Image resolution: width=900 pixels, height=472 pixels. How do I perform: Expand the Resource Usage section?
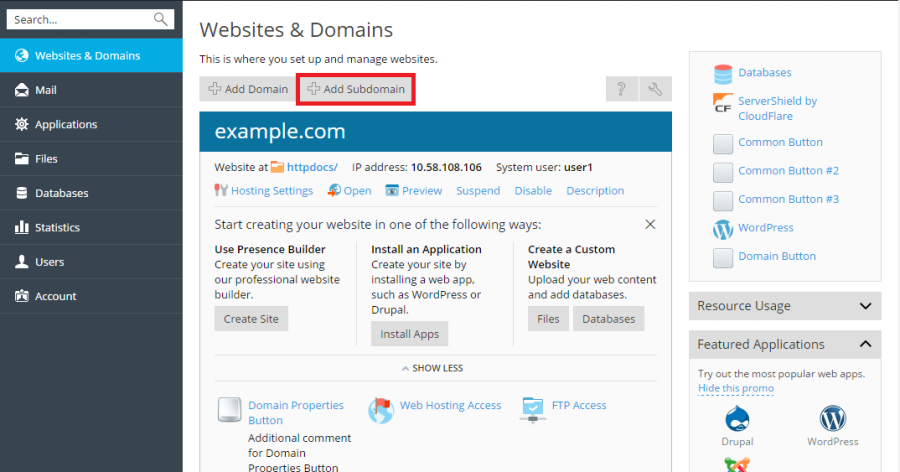(865, 306)
